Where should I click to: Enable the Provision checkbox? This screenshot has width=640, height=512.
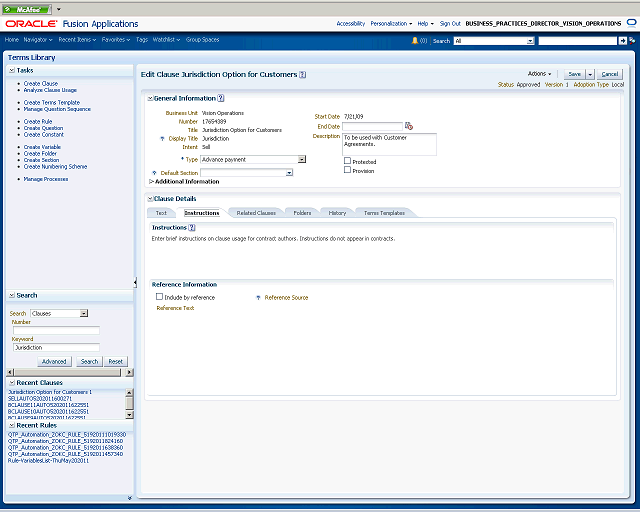(347, 170)
